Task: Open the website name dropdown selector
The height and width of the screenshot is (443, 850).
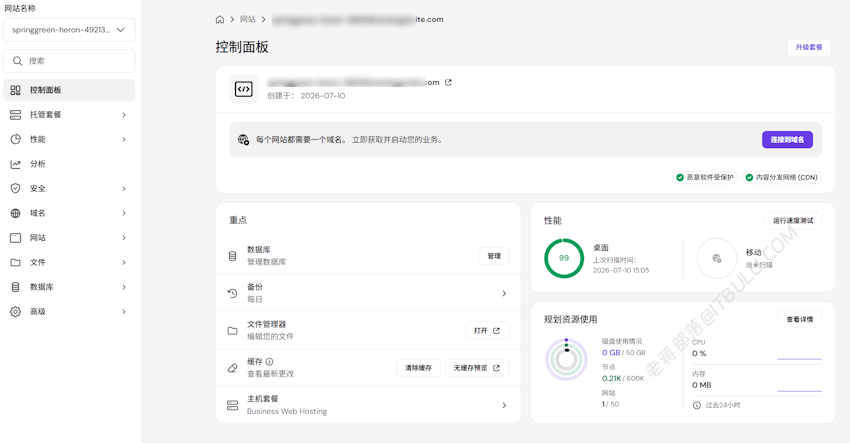Action: 69,30
